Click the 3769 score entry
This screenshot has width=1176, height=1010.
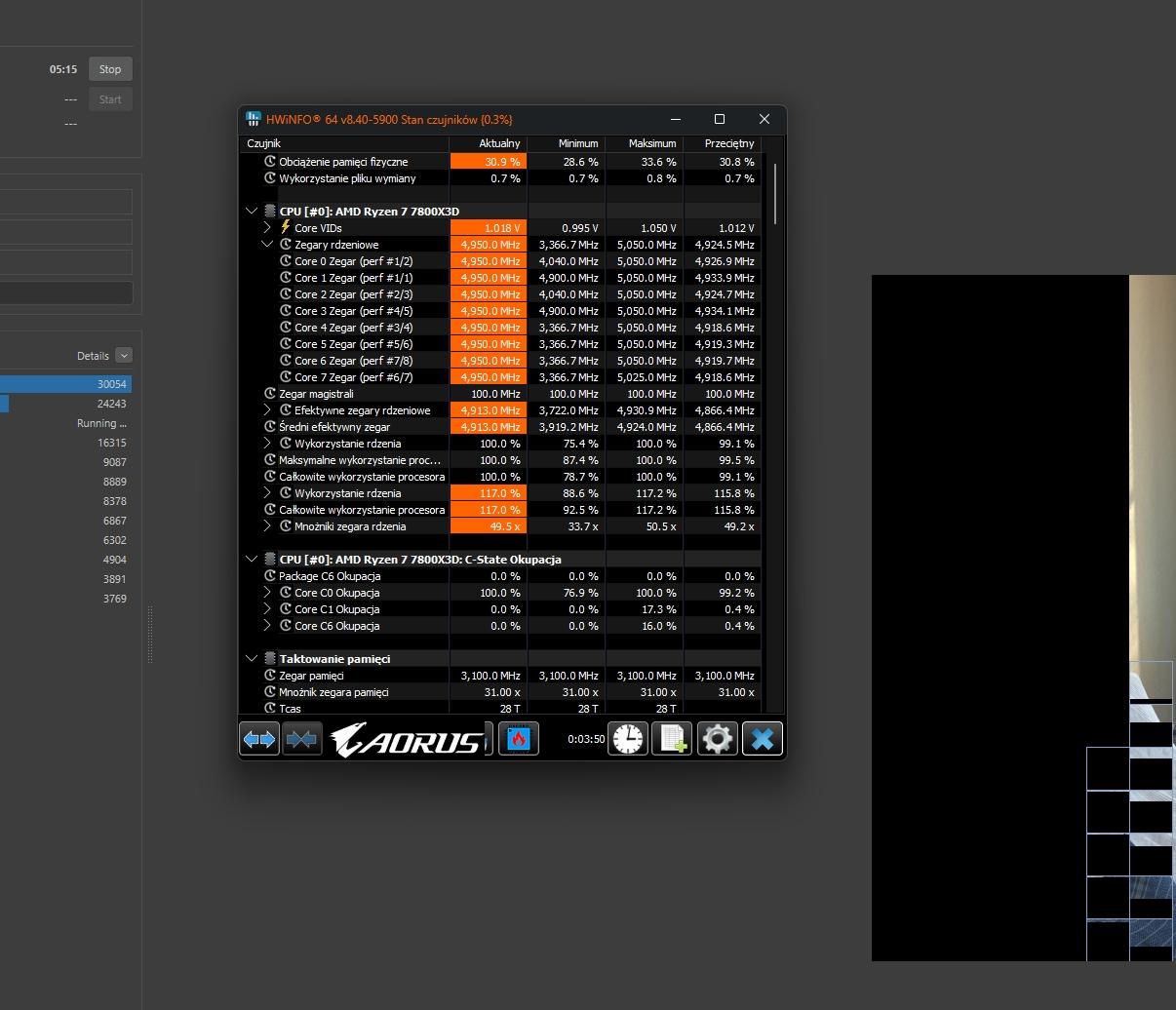click(x=115, y=599)
